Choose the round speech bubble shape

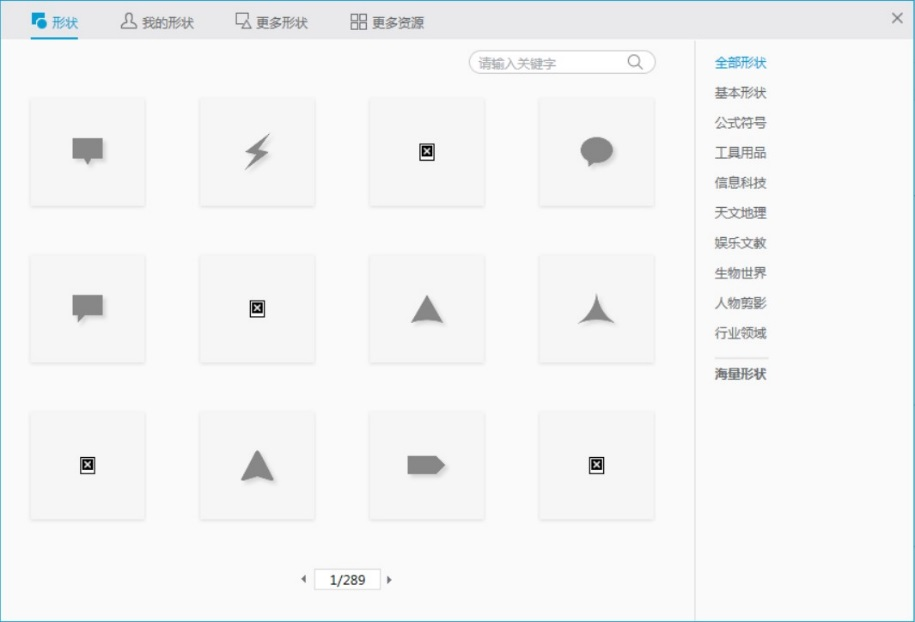[x=596, y=152]
